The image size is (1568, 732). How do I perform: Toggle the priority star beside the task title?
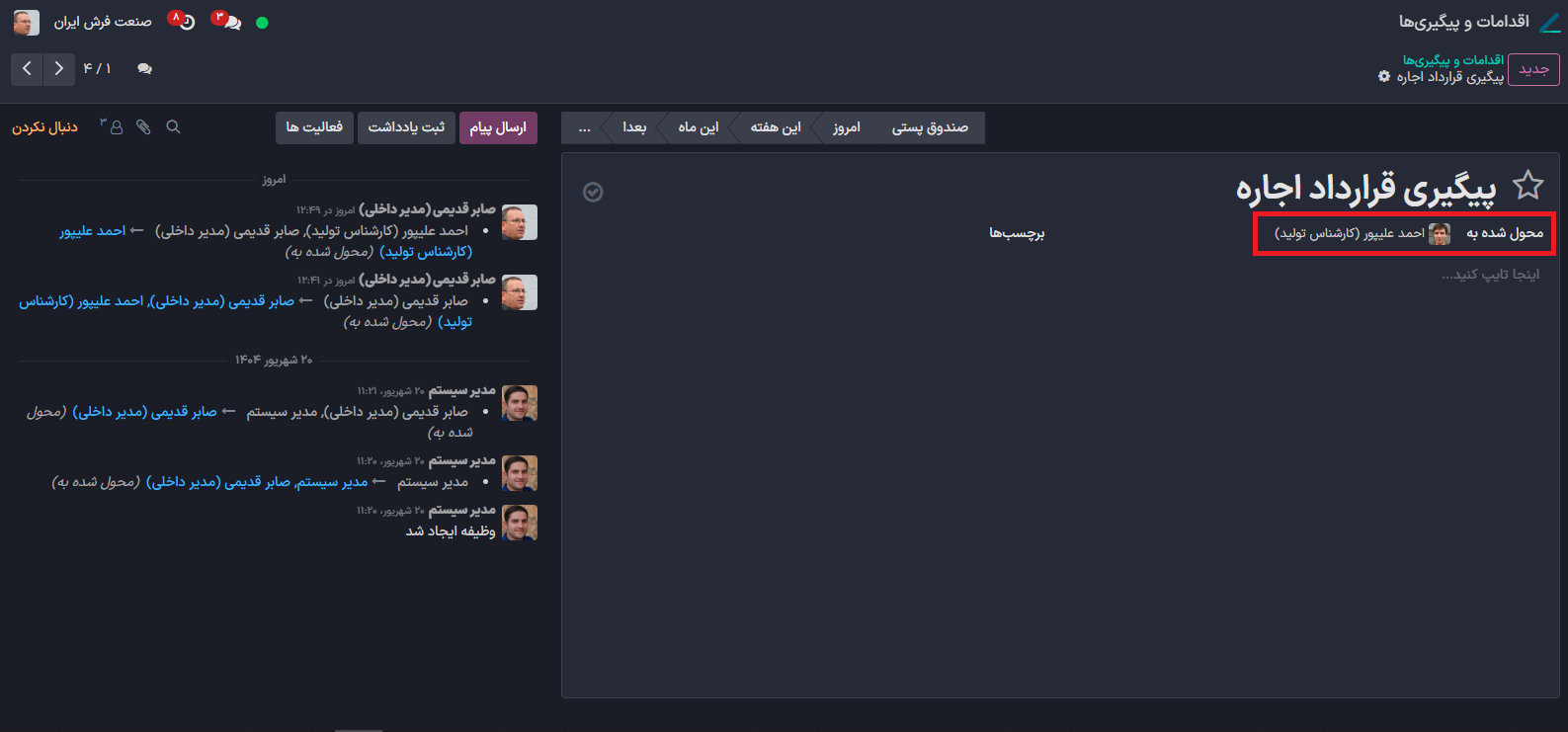[1527, 186]
